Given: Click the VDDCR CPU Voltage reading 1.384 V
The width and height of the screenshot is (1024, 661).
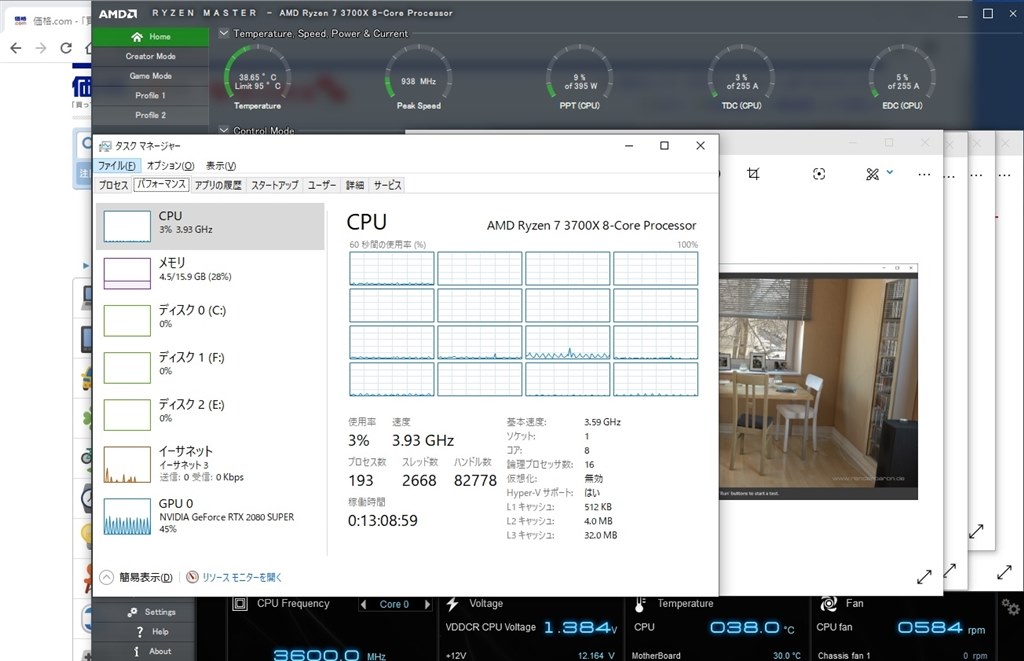Looking at the screenshot, I should [x=581, y=628].
